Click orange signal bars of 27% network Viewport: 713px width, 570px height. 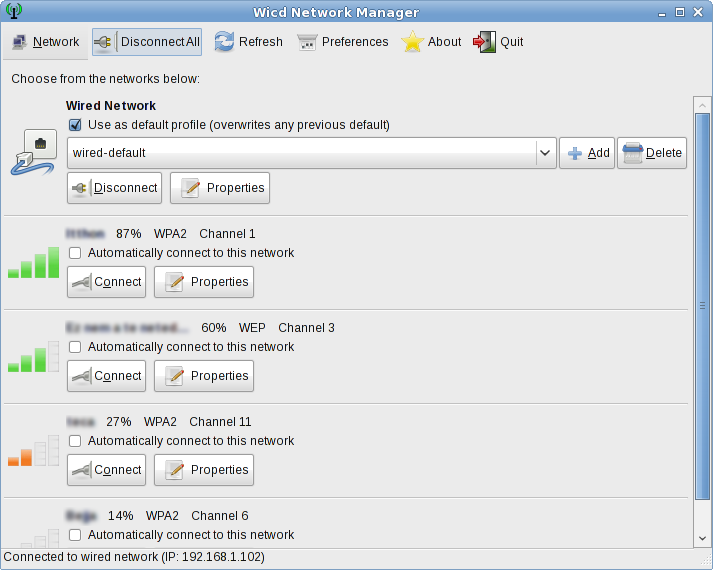click(x=34, y=450)
